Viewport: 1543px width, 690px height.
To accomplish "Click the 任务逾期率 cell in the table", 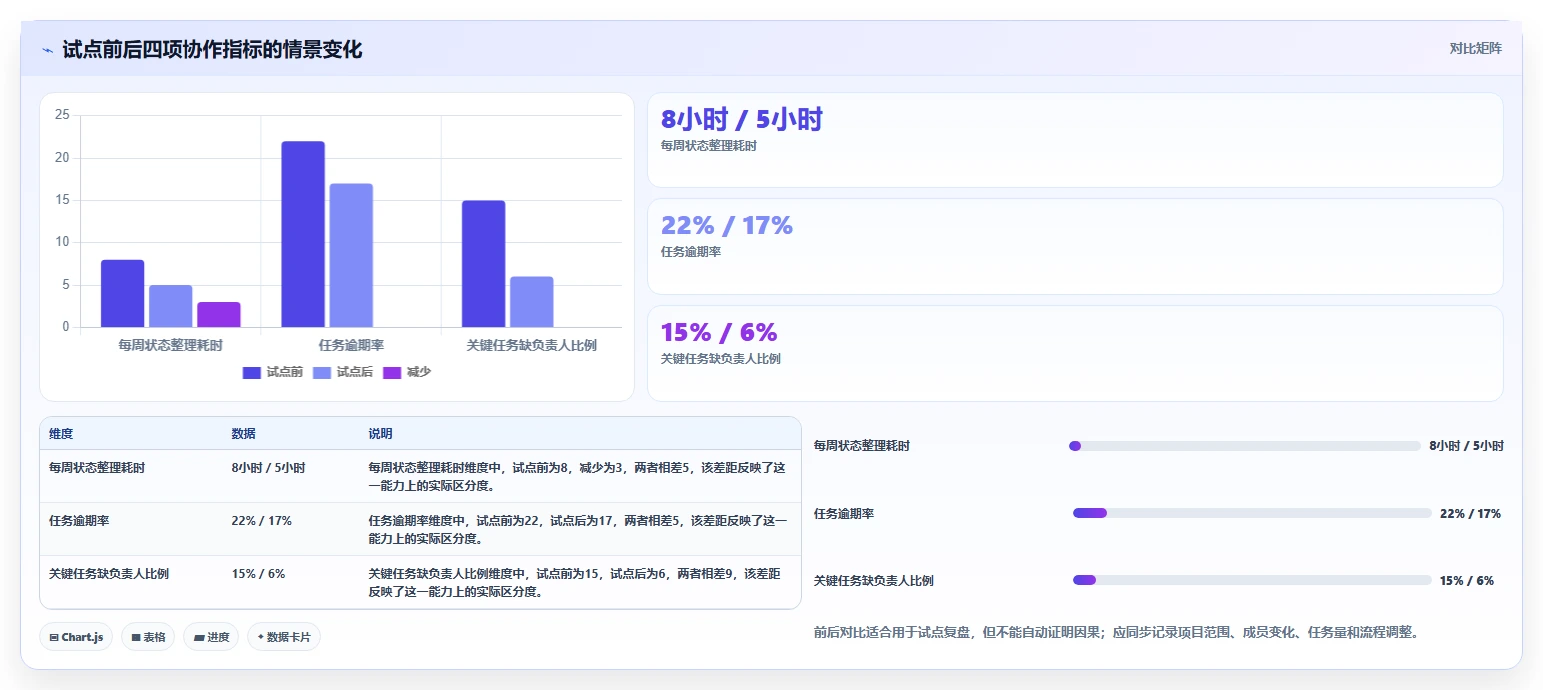I will click(79, 520).
